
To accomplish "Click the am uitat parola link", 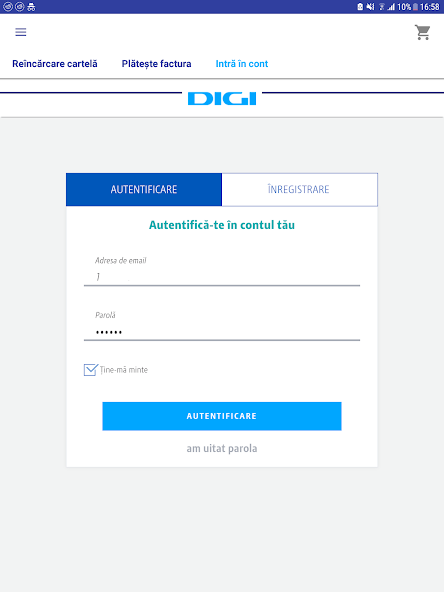I will point(222,449).
